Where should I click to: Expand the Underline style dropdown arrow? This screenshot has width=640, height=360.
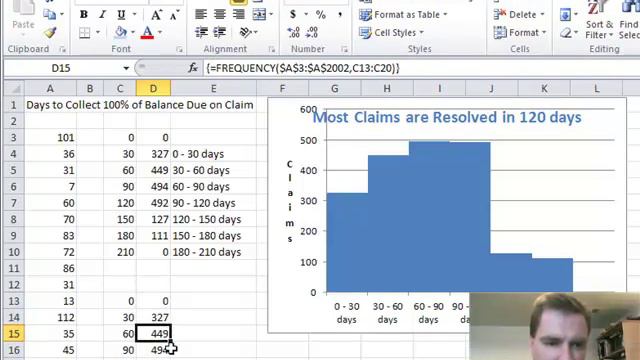[134, 15]
